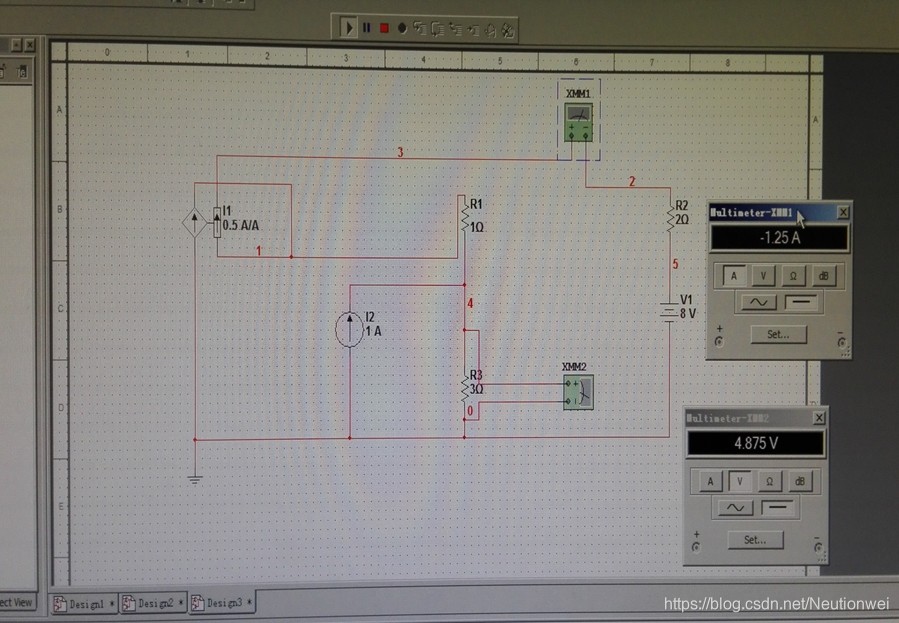
Task: Click the 2Ω value label of R2
Action: [682, 220]
